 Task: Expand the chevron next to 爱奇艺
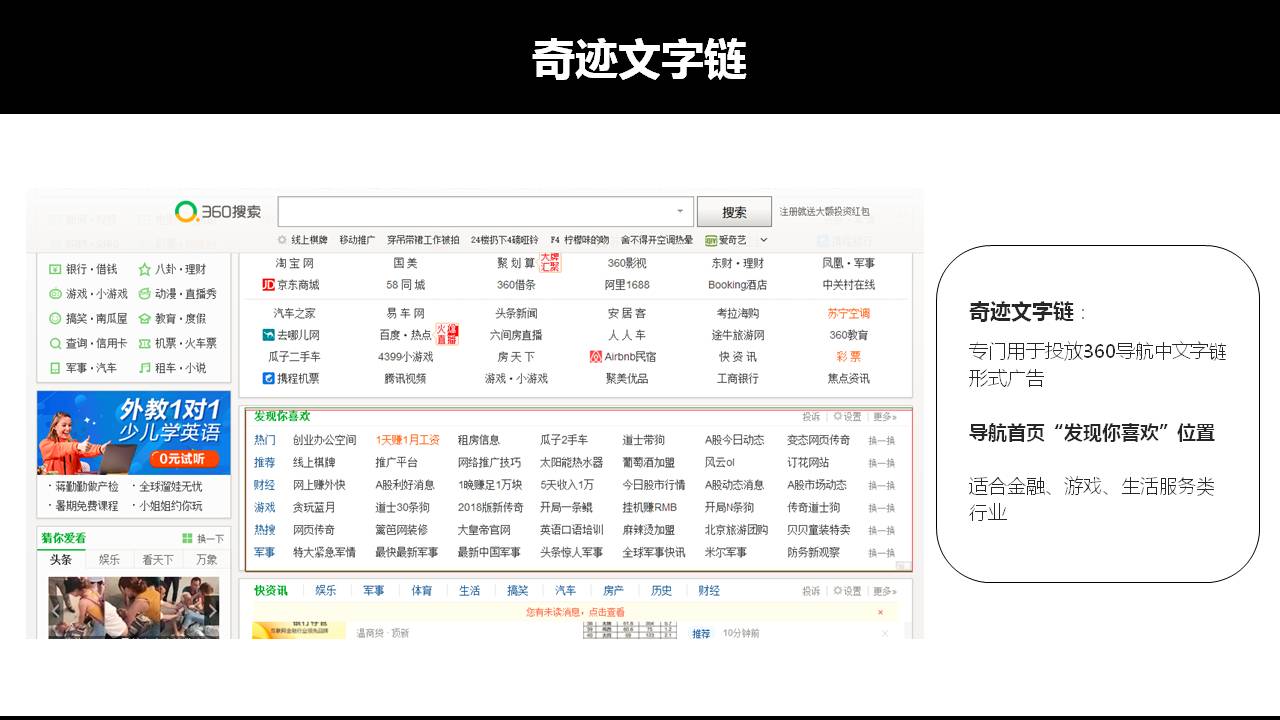[764, 240]
